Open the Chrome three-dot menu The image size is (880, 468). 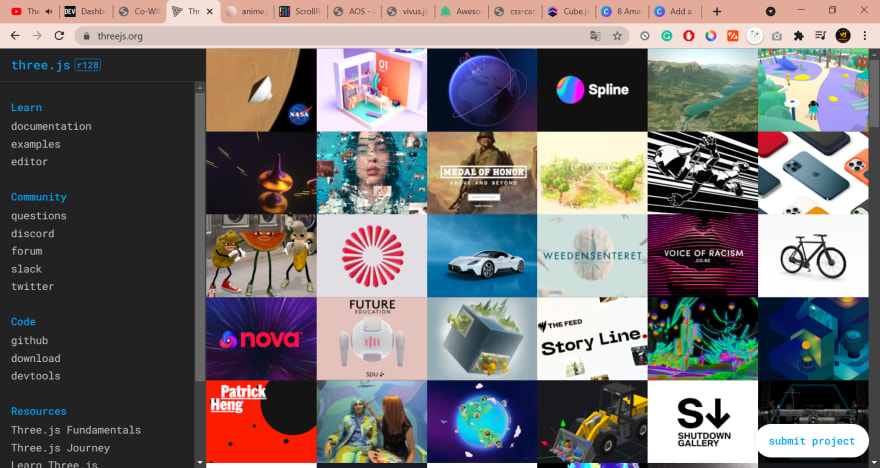coord(865,36)
